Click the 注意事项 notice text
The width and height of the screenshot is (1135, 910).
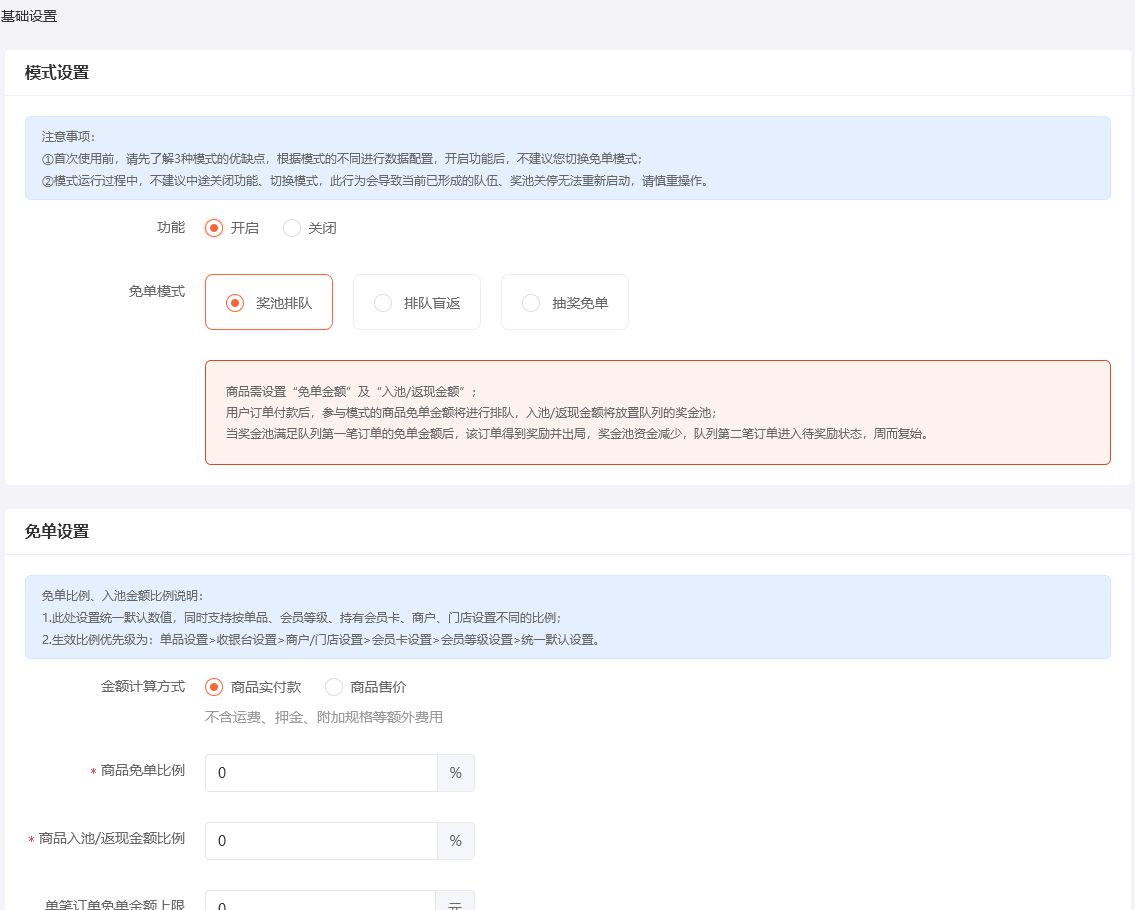tap(68, 136)
